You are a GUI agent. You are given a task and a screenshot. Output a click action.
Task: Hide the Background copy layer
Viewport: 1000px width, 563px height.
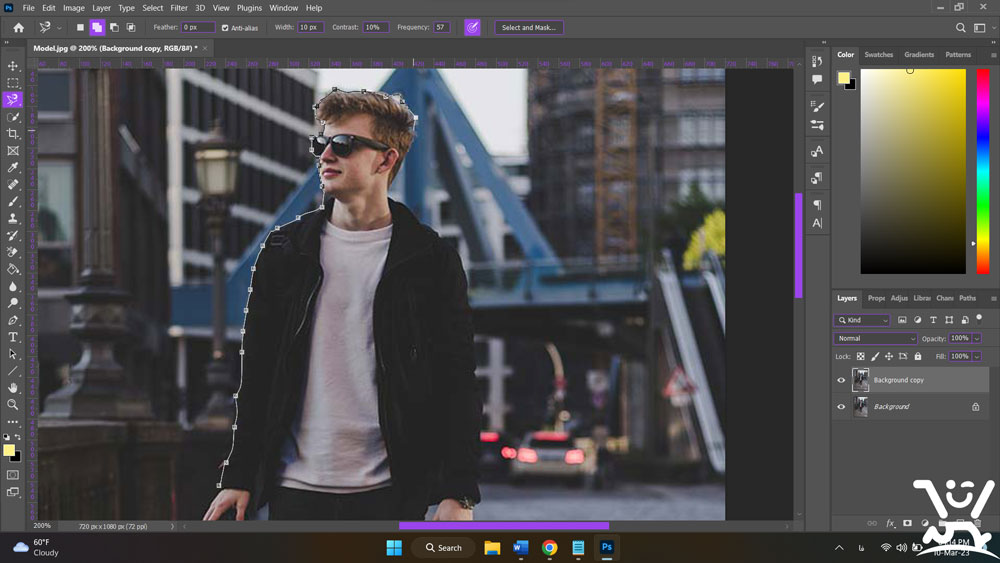pyautogui.click(x=841, y=380)
